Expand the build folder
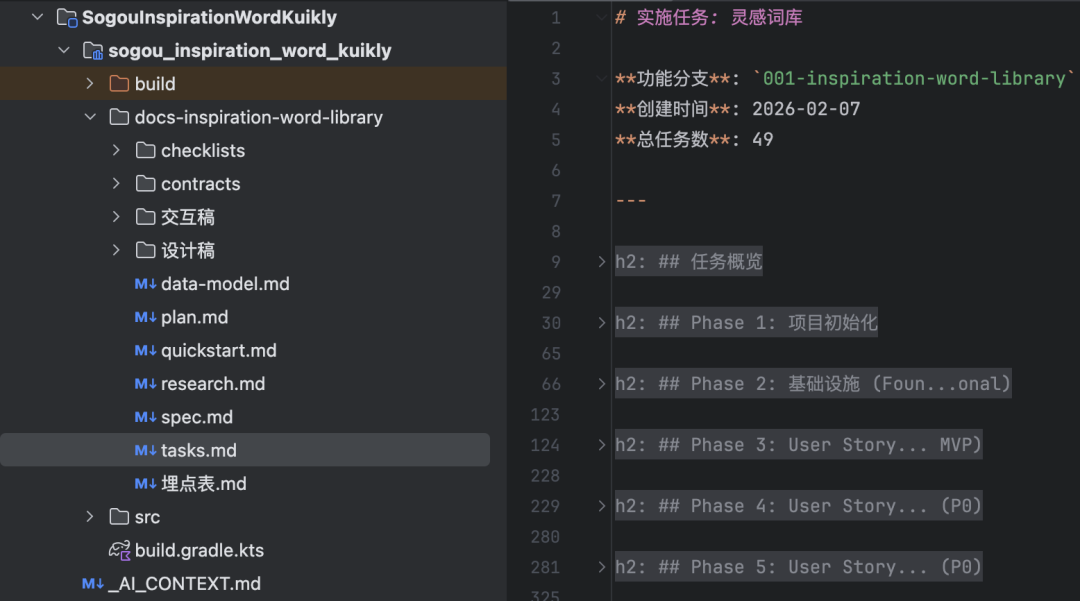 click(90, 84)
